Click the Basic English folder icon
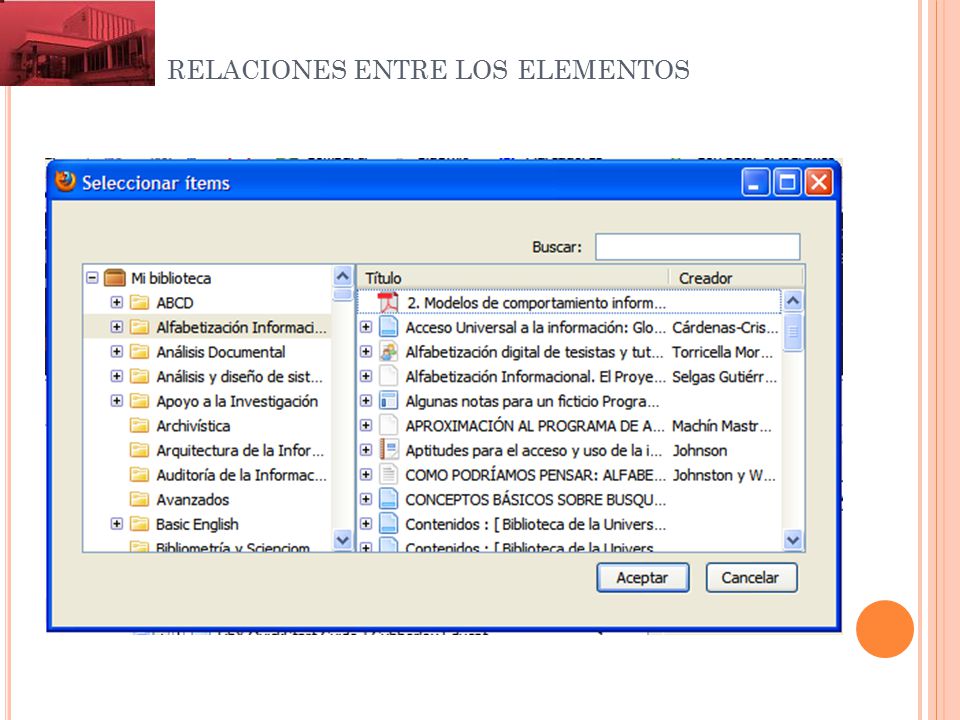Viewport: 960px width, 720px height. 140,523
